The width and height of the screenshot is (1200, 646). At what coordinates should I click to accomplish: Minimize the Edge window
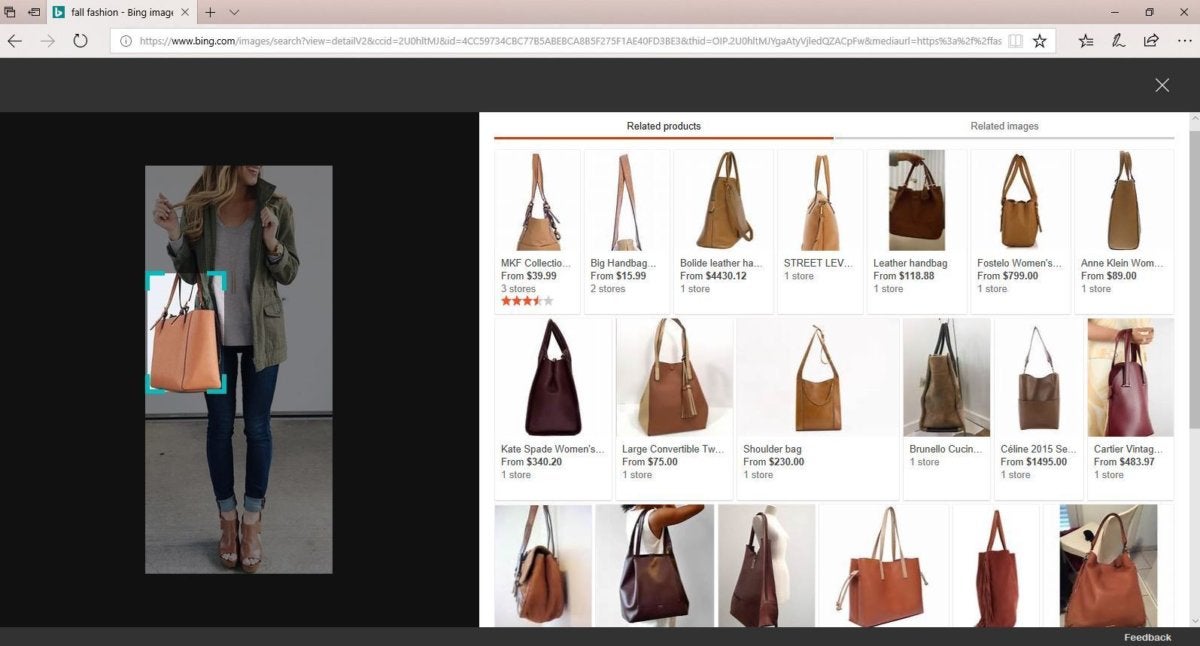coord(1113,12)
